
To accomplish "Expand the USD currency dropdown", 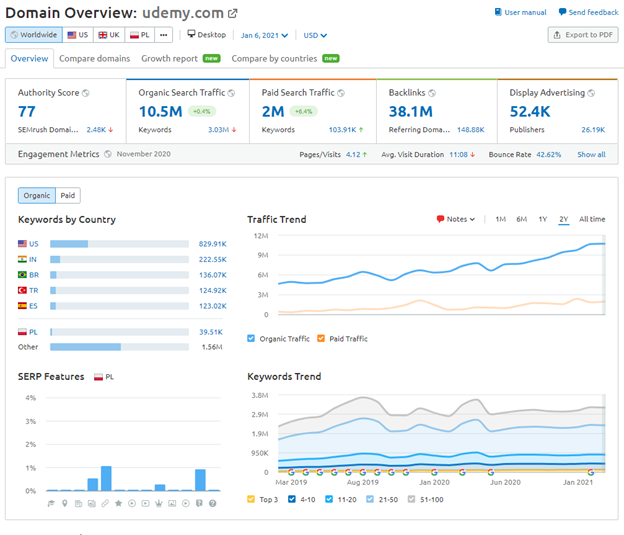I will coord(317,35).
